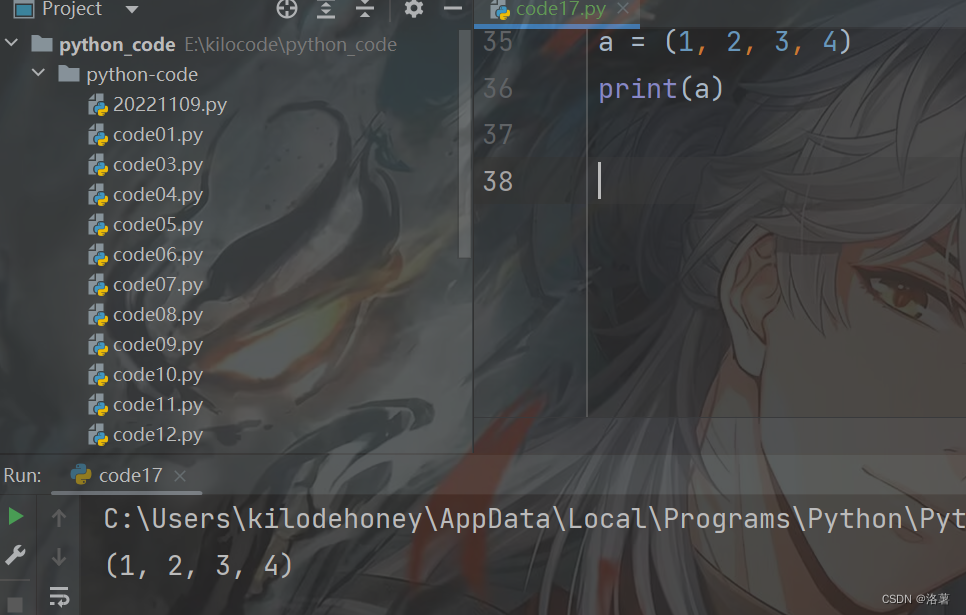Open file code03.py
Screen dimensions: 966x615
point(158,165)
